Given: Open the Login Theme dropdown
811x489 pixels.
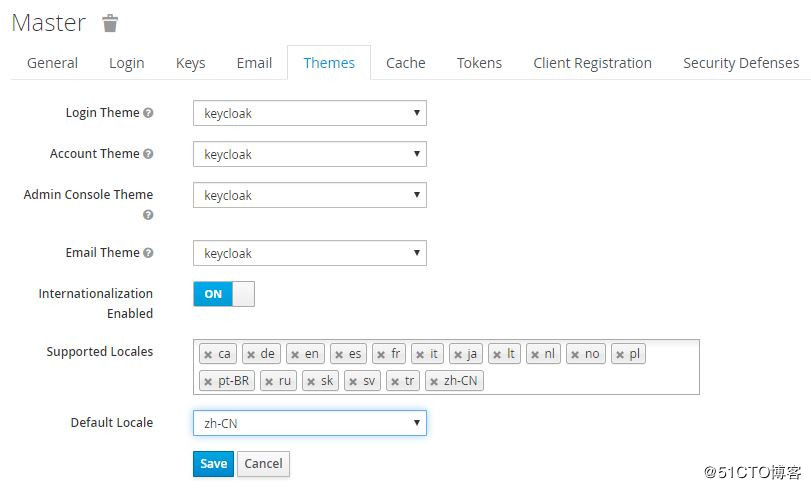Looking at the screenshot, I should point(309,113).
